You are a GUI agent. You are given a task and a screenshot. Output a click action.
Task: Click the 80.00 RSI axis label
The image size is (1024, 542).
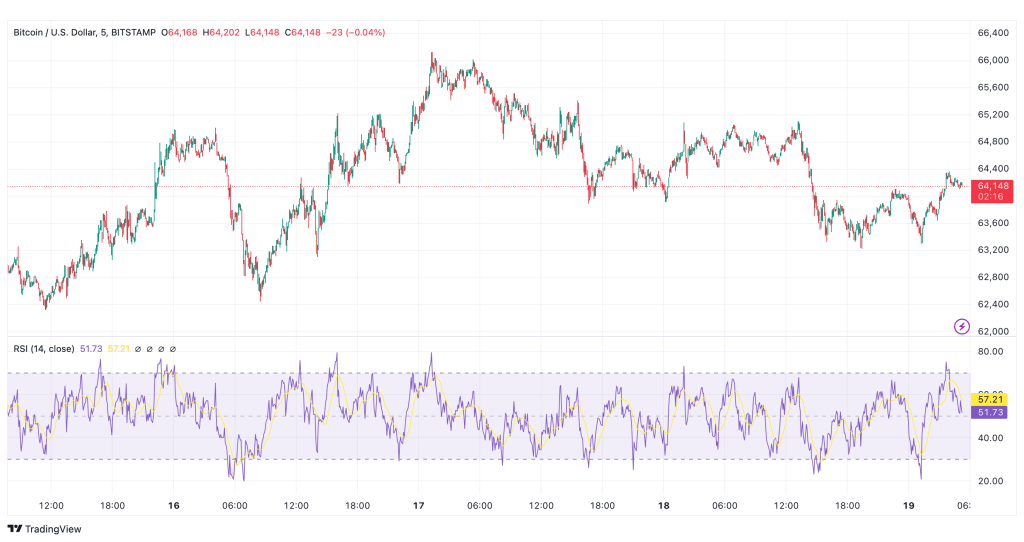(990, 351)
